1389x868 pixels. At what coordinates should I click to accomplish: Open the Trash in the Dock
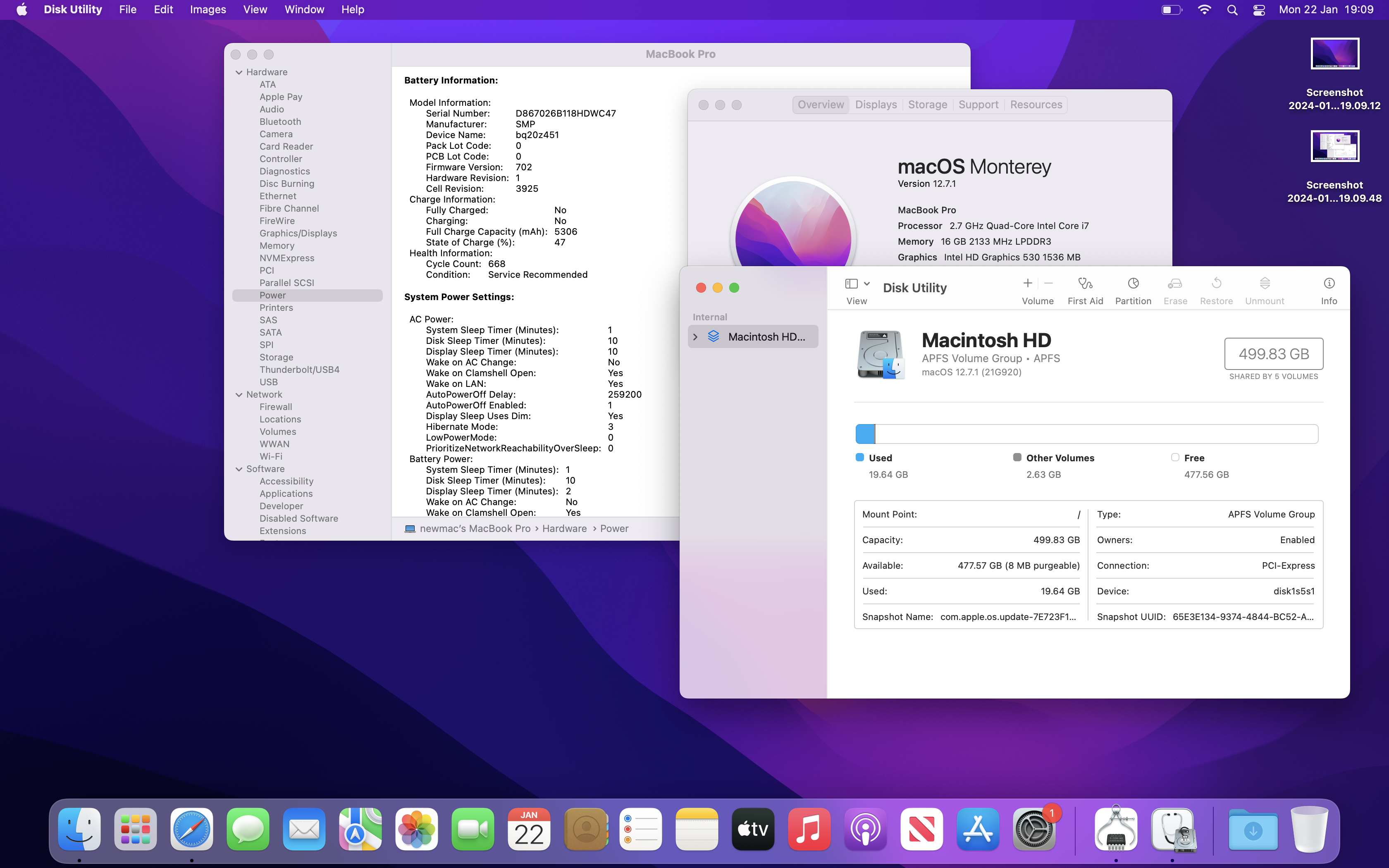click(x=1309, y=829)
